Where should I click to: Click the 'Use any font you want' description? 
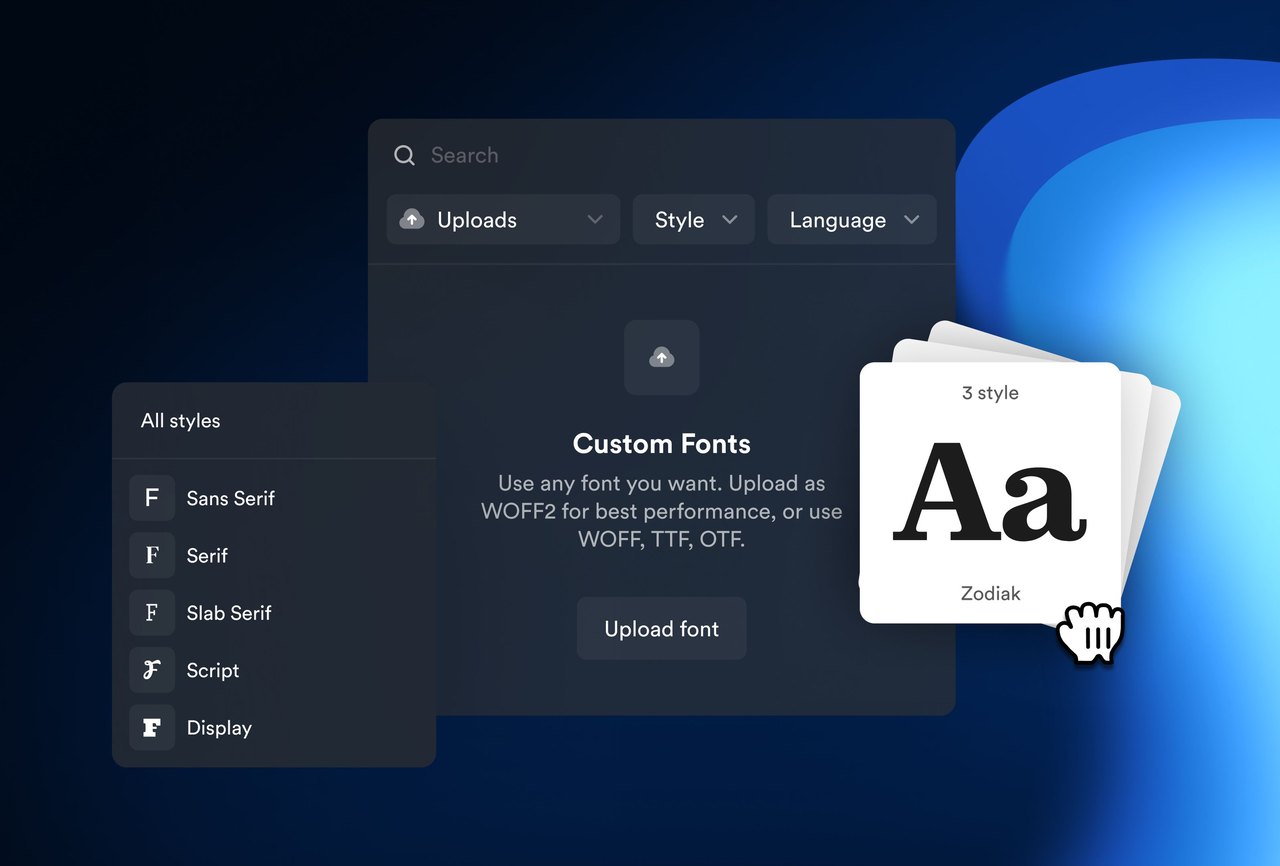click(662, 511)
